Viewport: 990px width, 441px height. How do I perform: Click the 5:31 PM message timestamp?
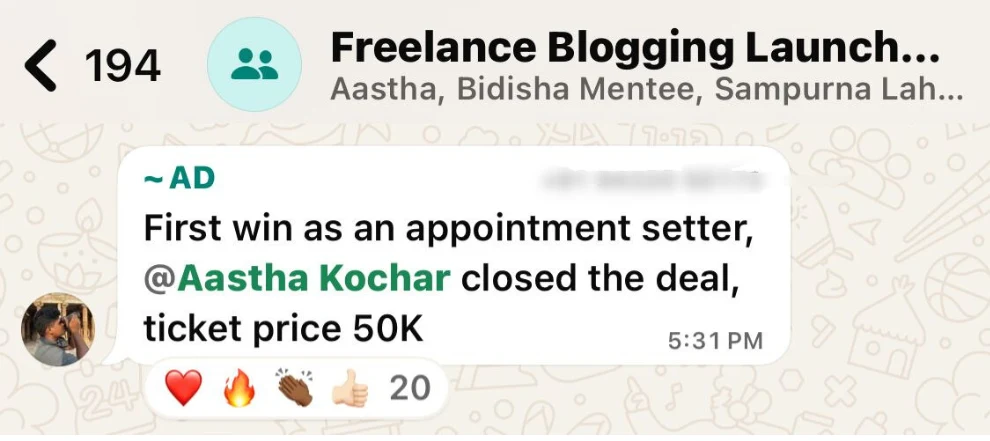pyautogui.click(x=715, y=341)
